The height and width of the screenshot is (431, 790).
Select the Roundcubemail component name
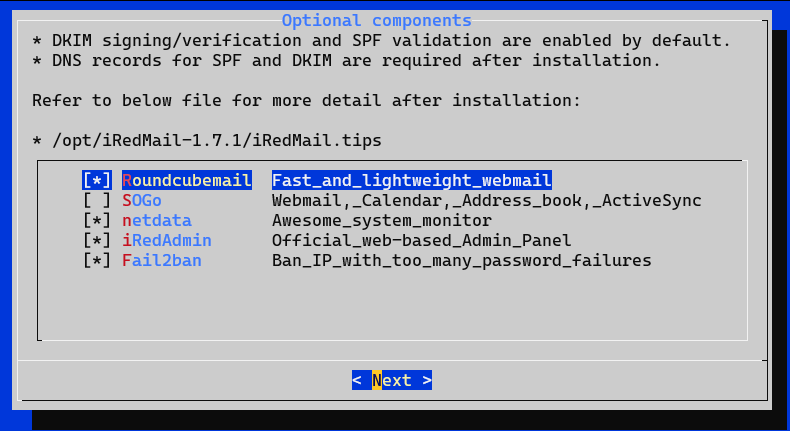coord(186,180)
